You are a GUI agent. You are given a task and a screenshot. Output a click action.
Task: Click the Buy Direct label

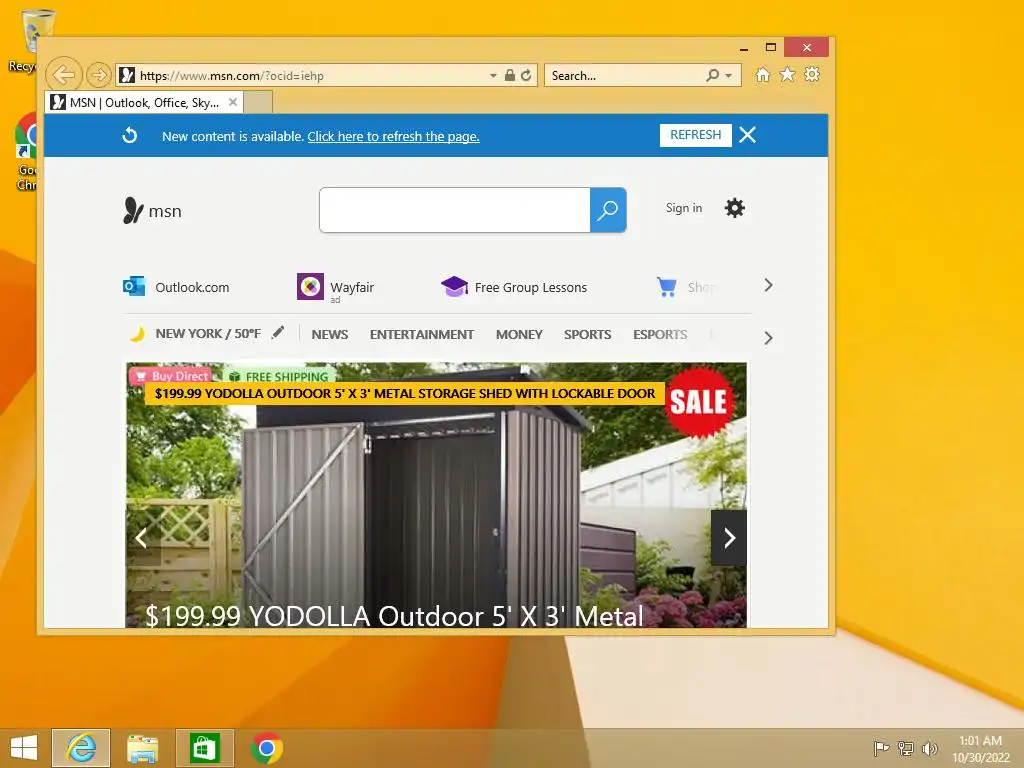point(171,376)
